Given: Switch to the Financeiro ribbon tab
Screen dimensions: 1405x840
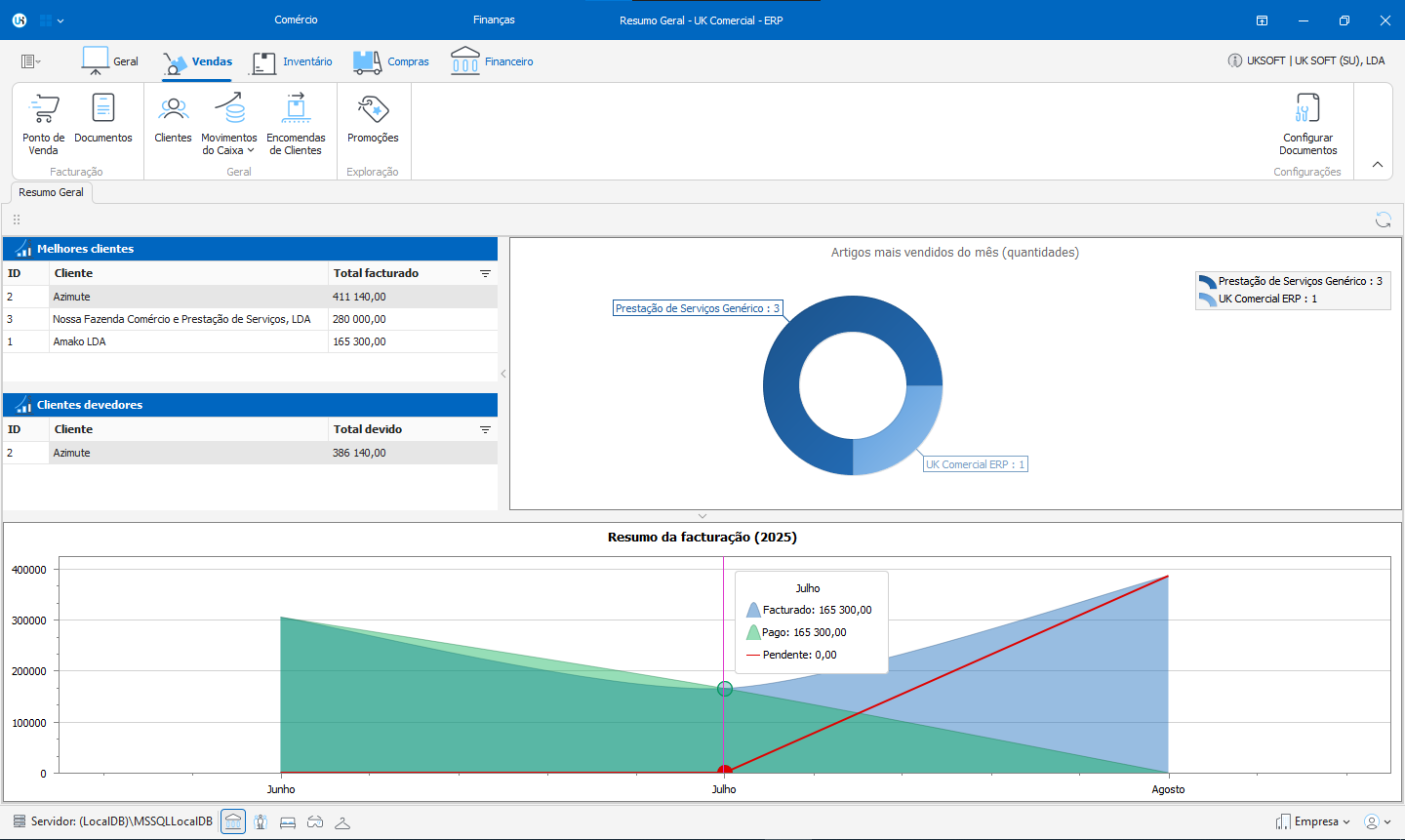Looking at the screenshot, I should [493, 61].
